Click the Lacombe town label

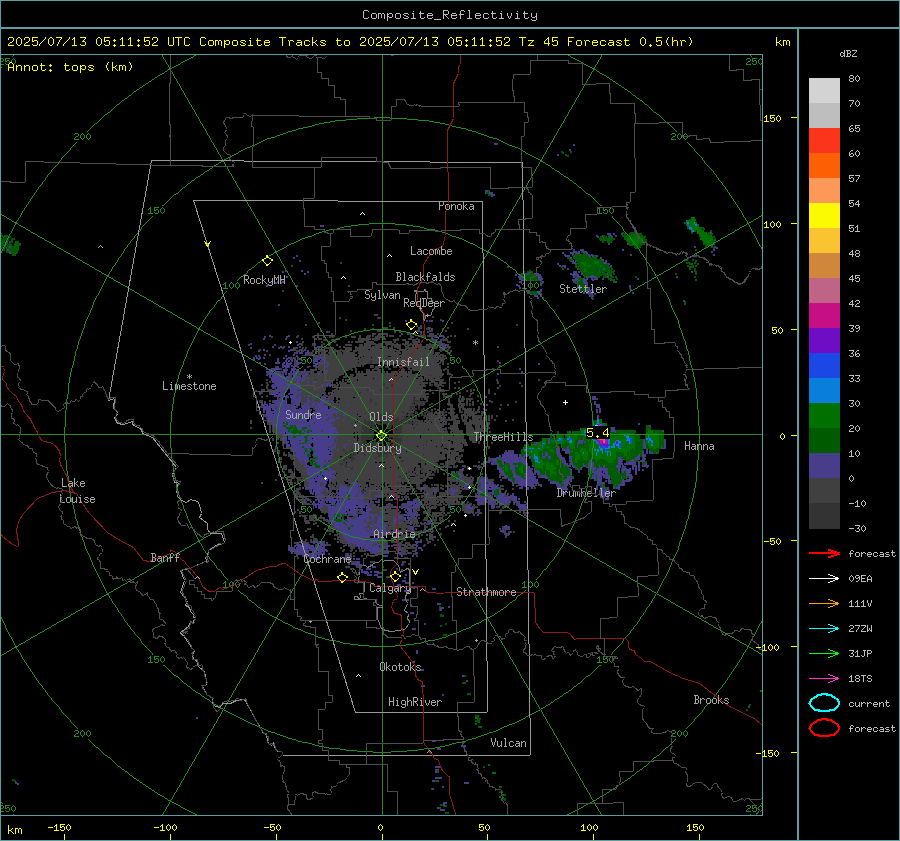click(x=431, y=251)
